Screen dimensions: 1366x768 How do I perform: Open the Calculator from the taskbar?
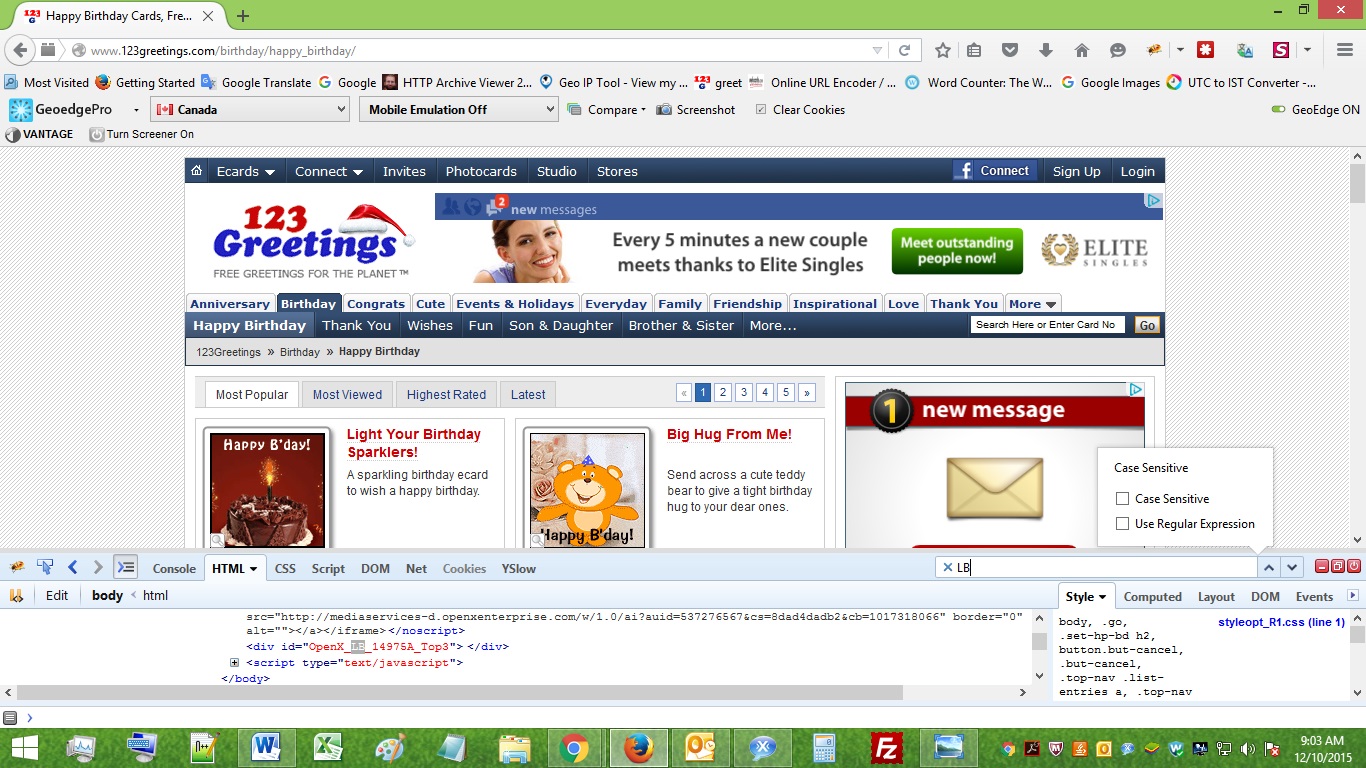824,747
